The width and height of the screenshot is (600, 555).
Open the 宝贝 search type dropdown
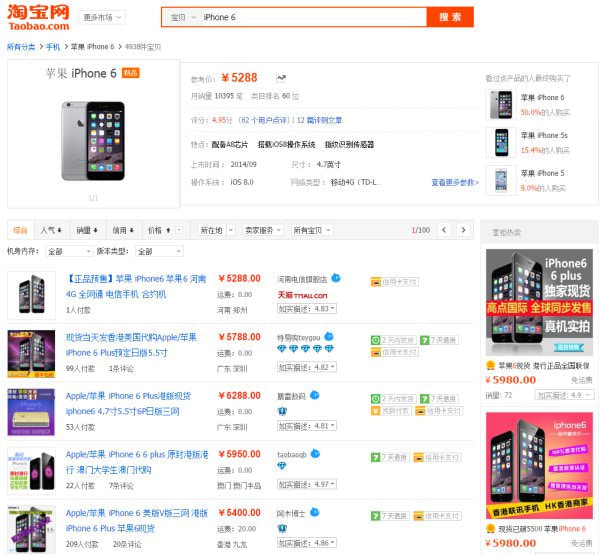tap(183, 17)
